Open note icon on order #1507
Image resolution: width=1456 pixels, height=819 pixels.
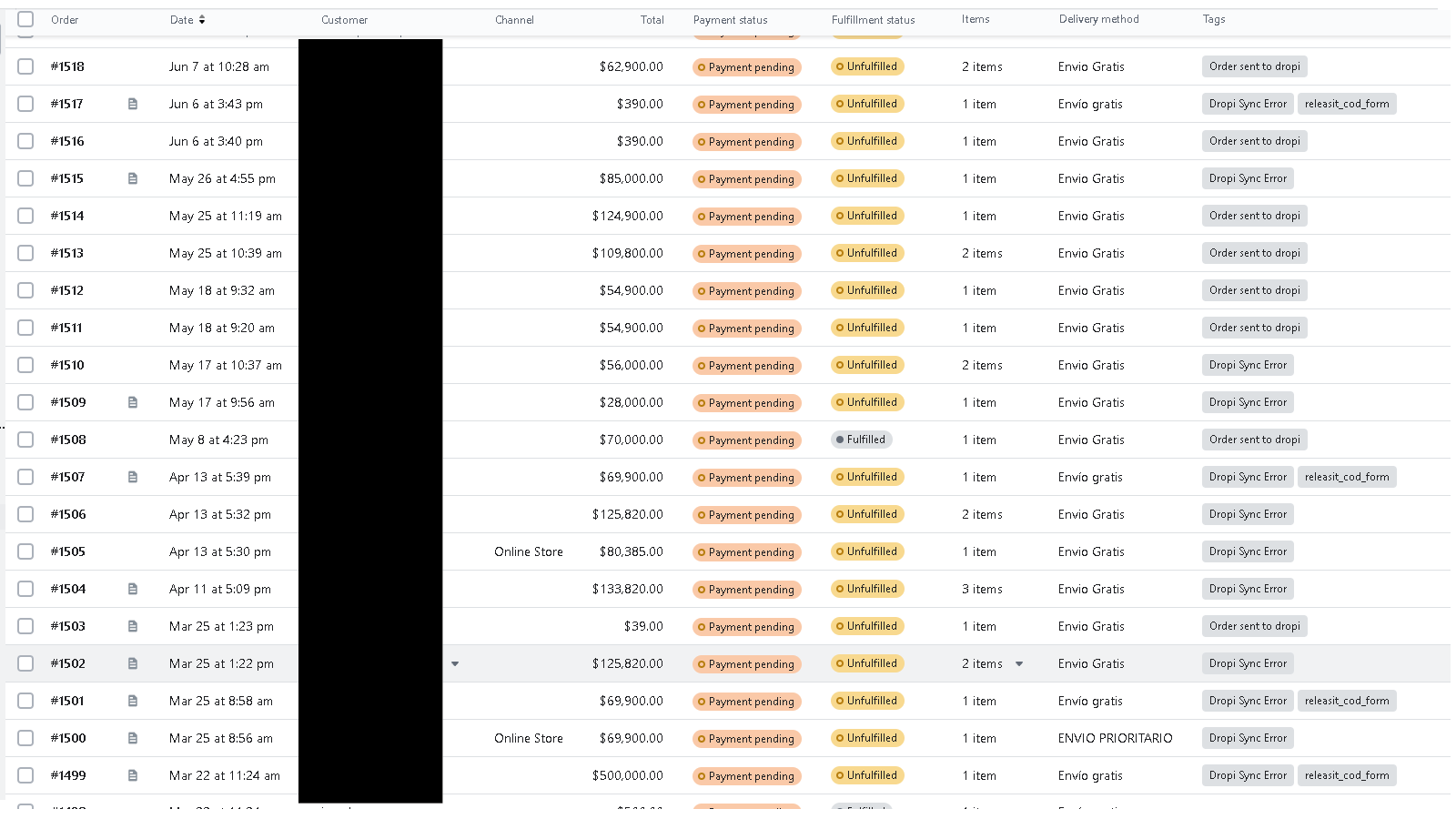[x=133, y=477]
